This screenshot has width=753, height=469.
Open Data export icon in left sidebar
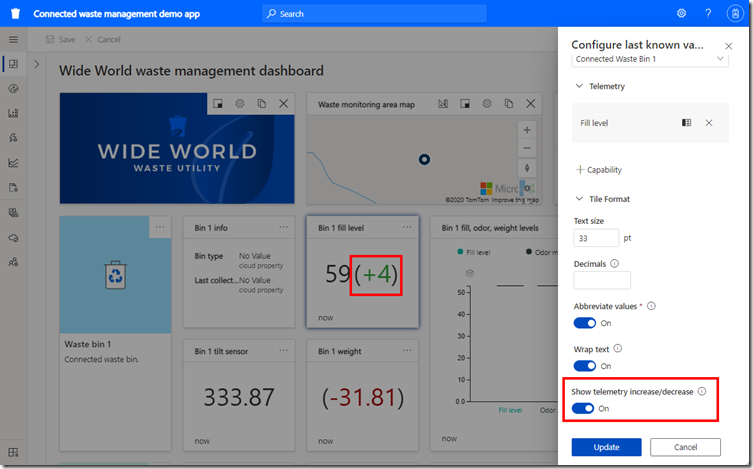[x=13, y=238]
